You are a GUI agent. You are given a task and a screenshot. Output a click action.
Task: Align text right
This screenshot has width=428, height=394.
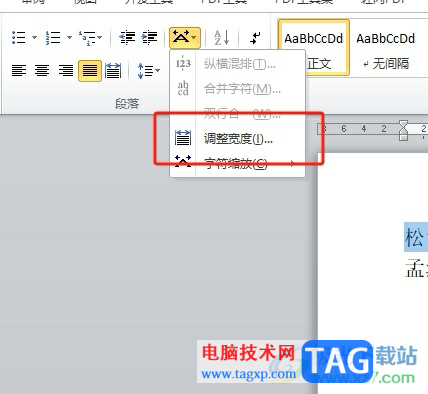pos(66,71)
